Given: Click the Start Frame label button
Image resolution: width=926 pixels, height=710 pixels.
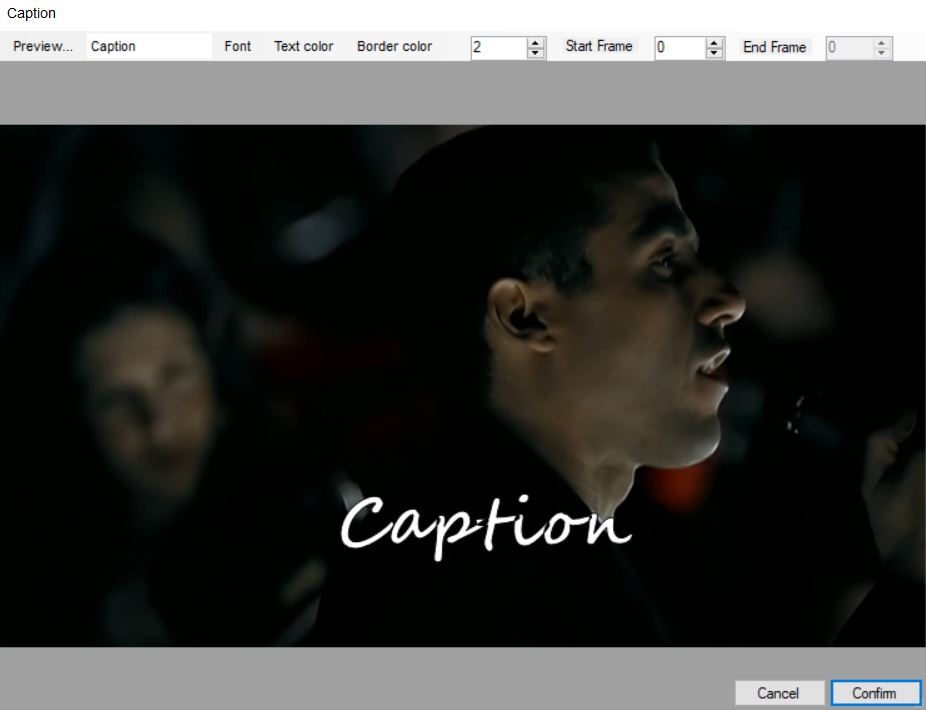Looking at the screenshot, I should pos(599,46).
